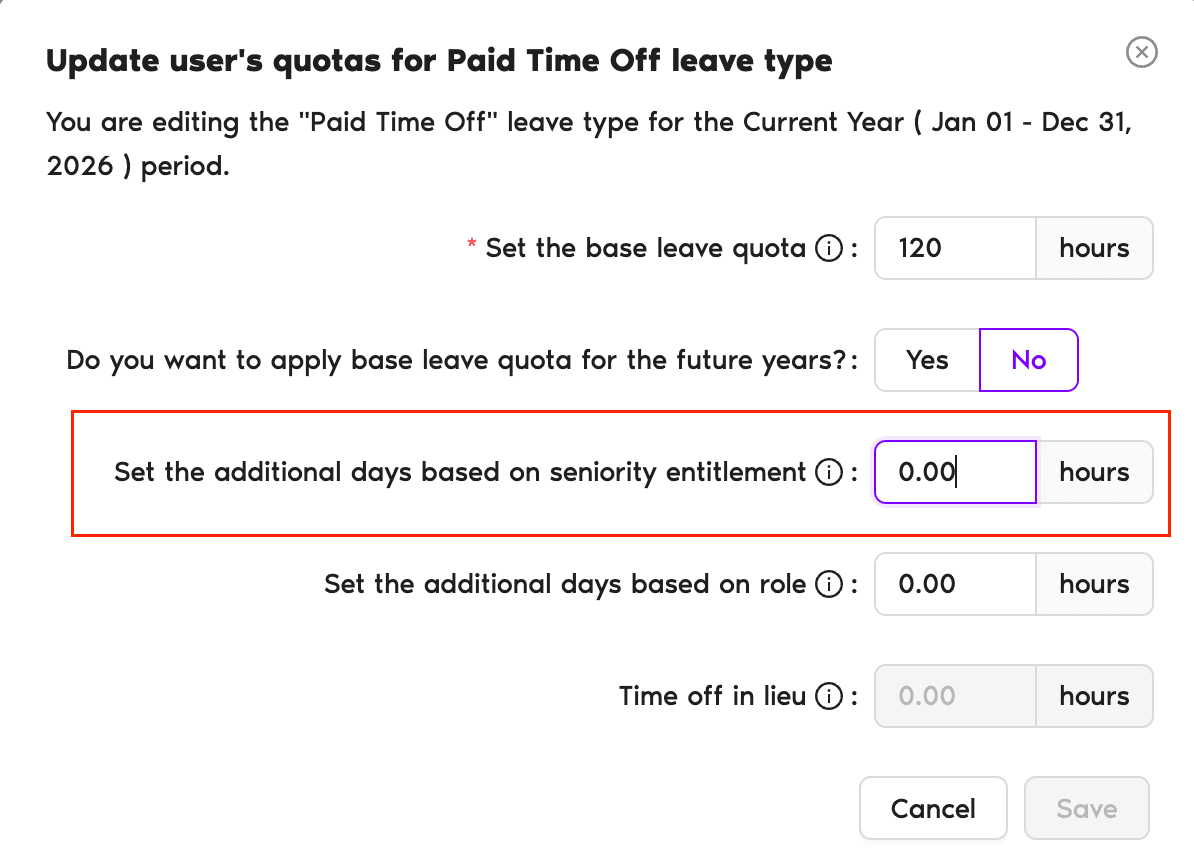Focus the seniority entitlement hours input

(955, 472)
